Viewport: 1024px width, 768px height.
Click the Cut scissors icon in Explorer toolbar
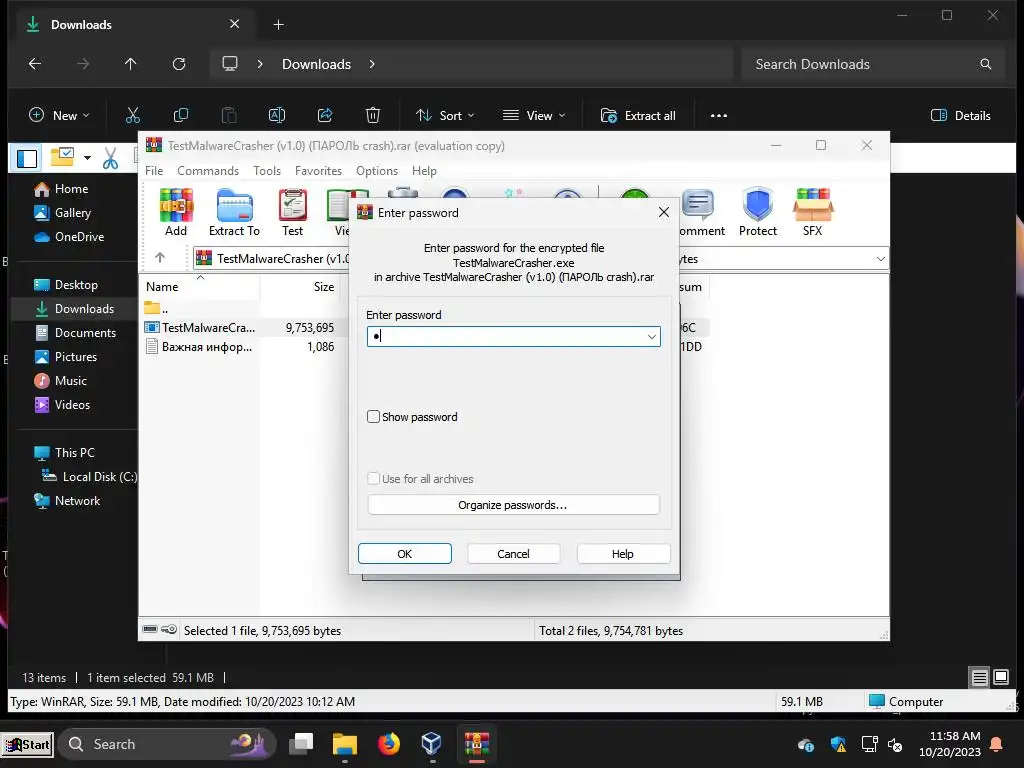(133, 116)
